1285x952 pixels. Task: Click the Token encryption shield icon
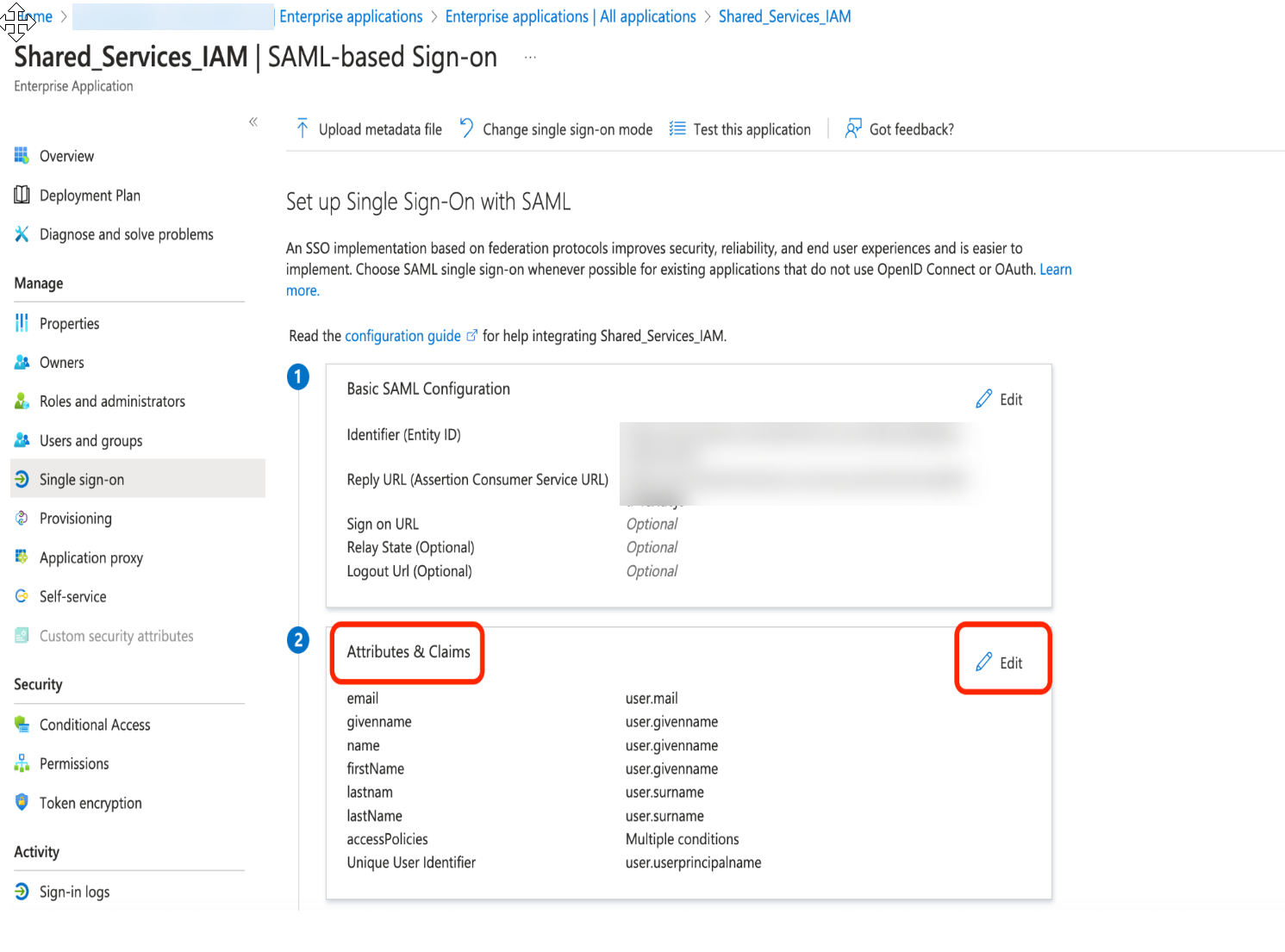click(22, 802)
